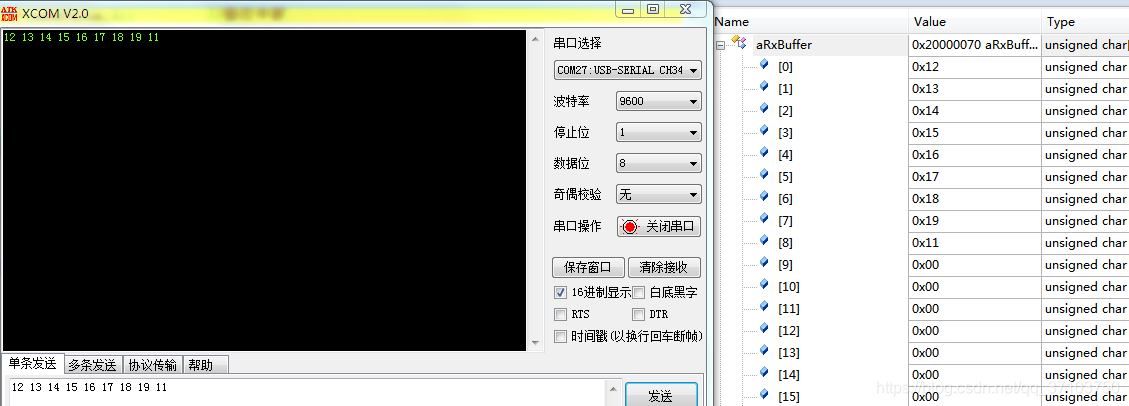Click the Type column header
This screenshot has height=406, width=1129.
pos(1085,22)
